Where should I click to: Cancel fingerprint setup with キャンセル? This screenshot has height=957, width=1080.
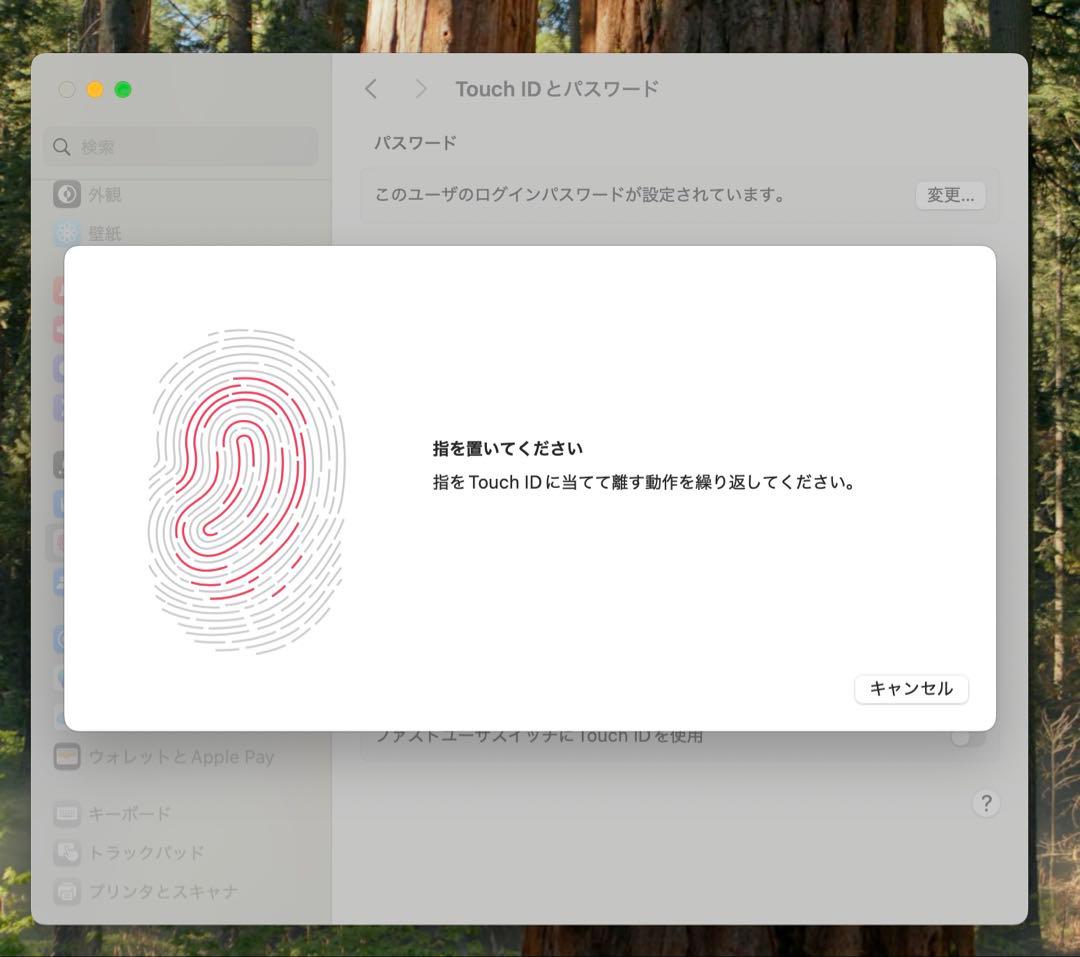click(x=910, y=688)
